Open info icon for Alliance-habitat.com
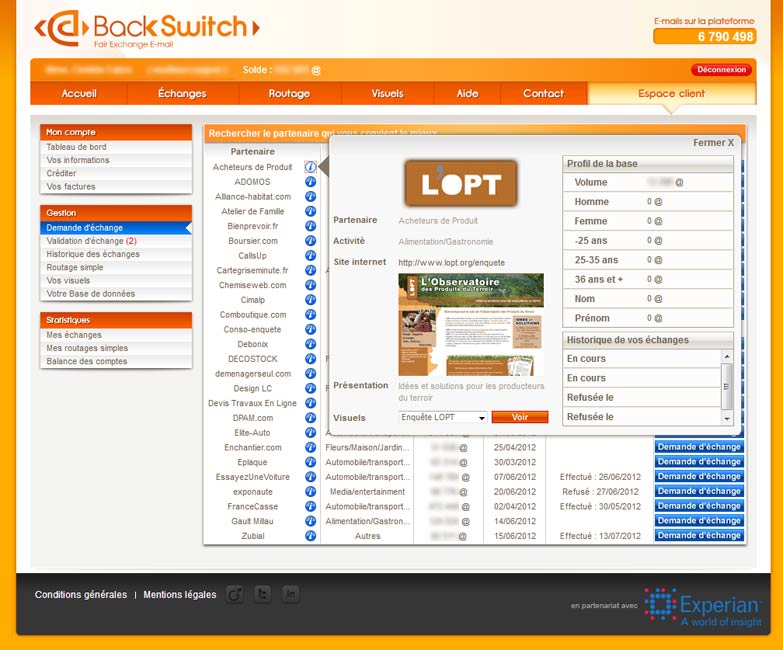This screenshot has height=650, width=783. point(310,196)
